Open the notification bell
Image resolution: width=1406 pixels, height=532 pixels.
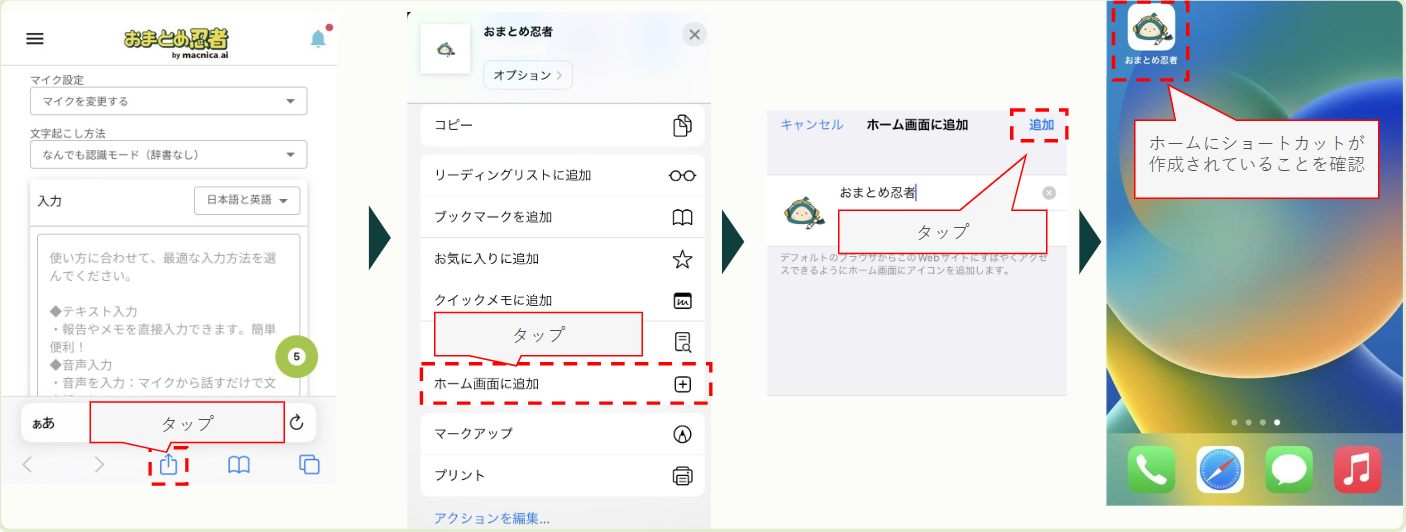point(318,39)
